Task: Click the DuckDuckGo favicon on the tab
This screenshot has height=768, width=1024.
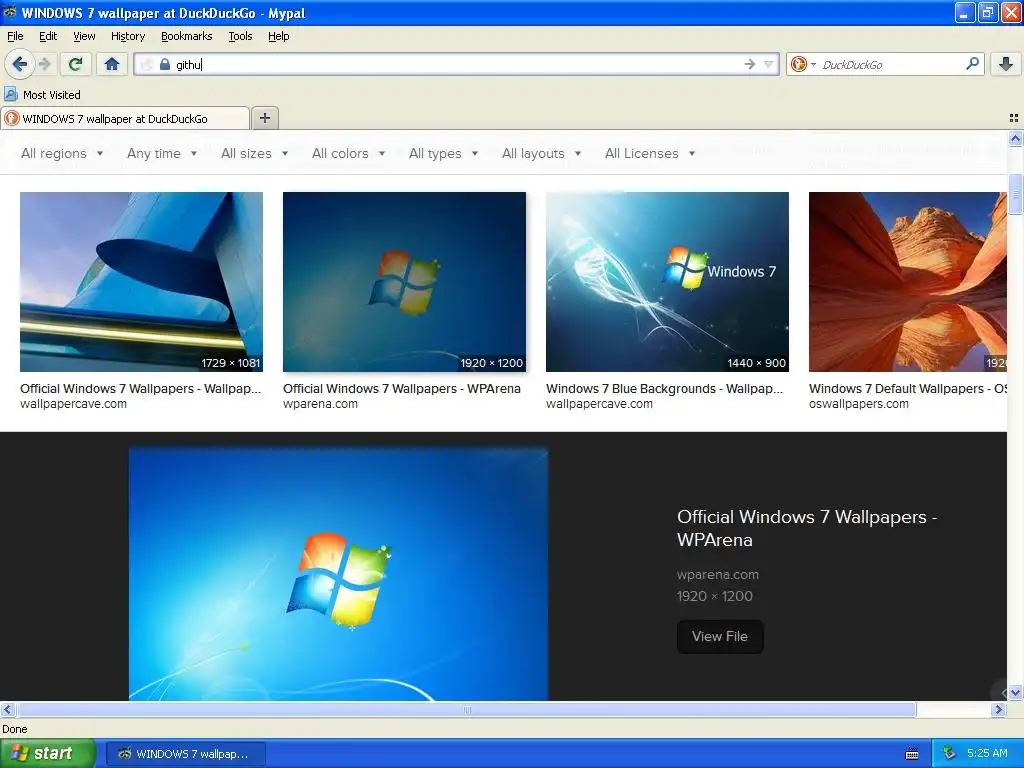Action: click(11, 118)
